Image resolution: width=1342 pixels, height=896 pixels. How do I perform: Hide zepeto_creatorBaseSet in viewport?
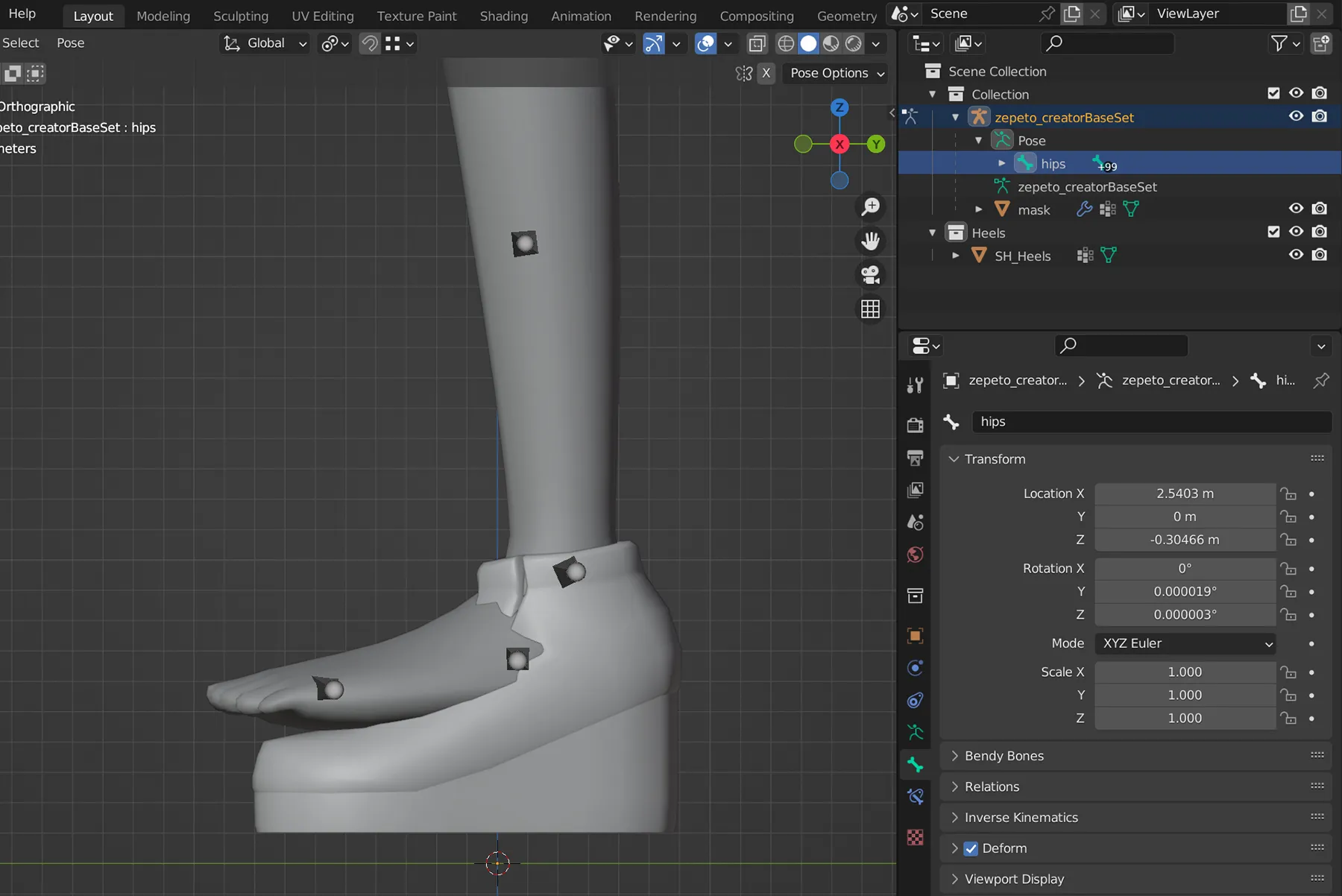[1297, 116]
